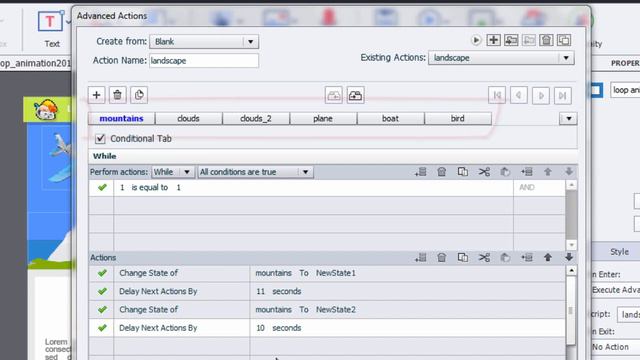This screenshot has height=360, width=640.
Task: Click the Import action icon next to the plus icon
Action: point(511,40)
